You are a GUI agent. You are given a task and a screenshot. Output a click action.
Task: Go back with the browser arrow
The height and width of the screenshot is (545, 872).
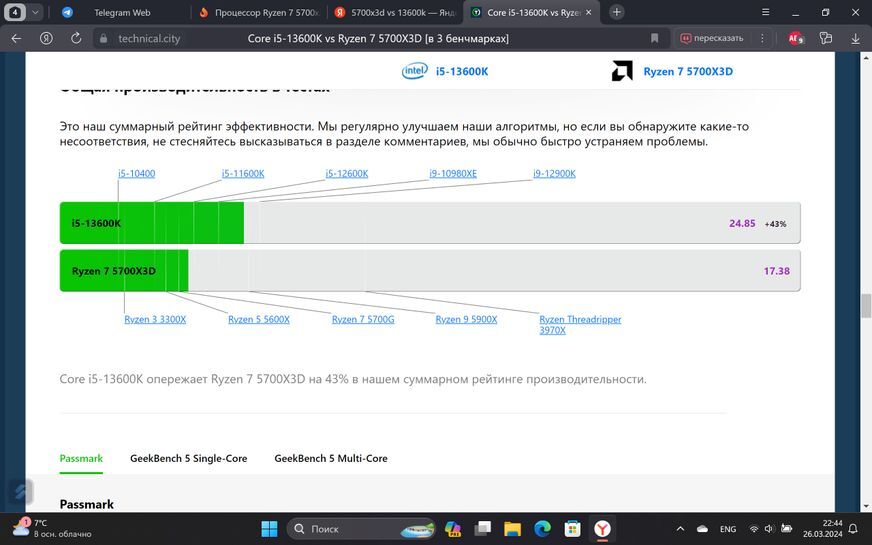click(16, 38)
